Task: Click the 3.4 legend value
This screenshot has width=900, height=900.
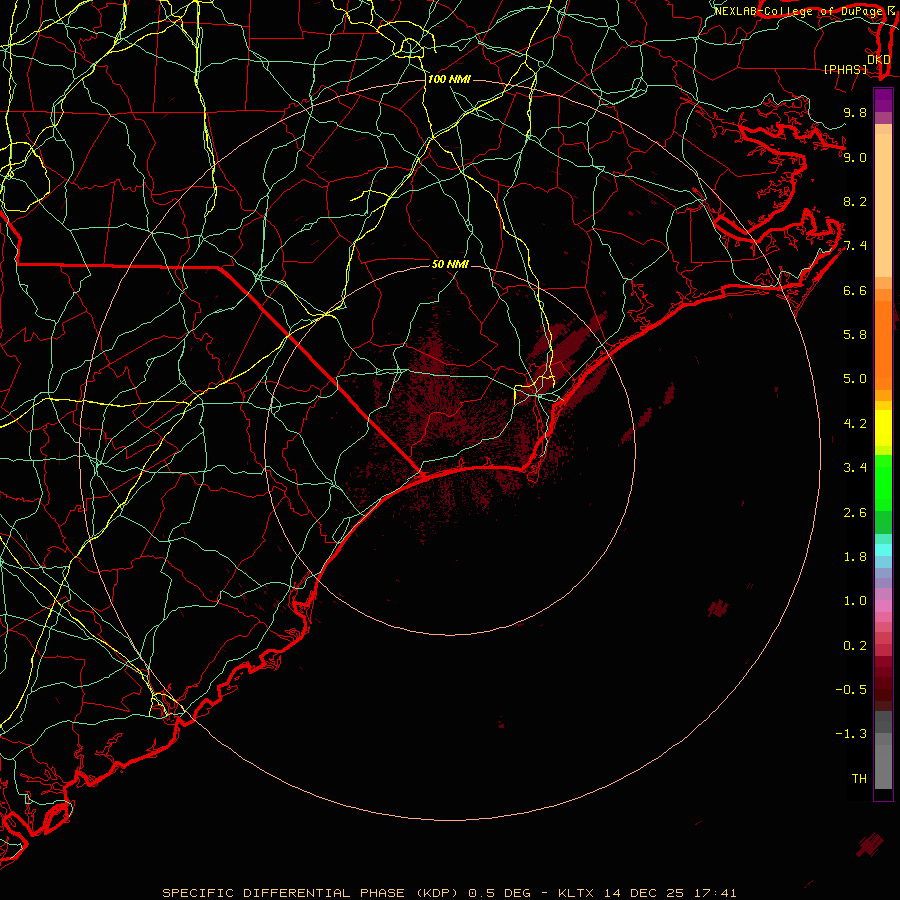Action: tap(855, 468)
